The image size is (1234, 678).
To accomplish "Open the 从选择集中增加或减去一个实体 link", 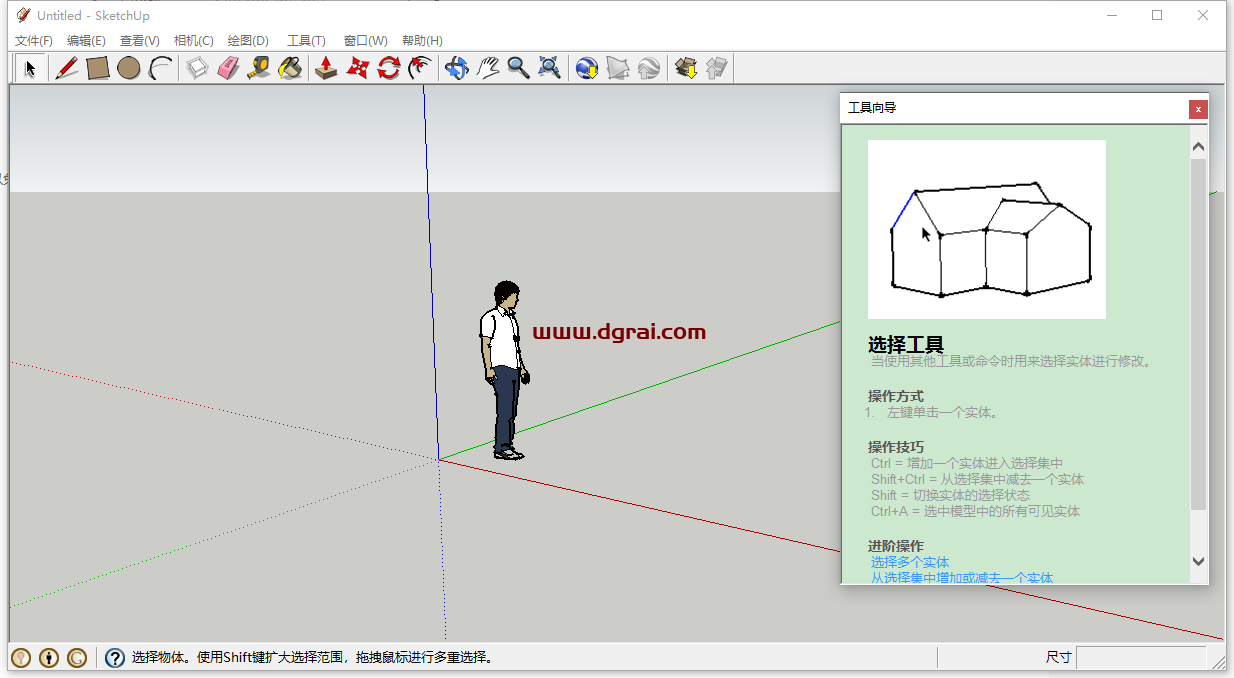I will pyautogui.click(x=959, y=578).
